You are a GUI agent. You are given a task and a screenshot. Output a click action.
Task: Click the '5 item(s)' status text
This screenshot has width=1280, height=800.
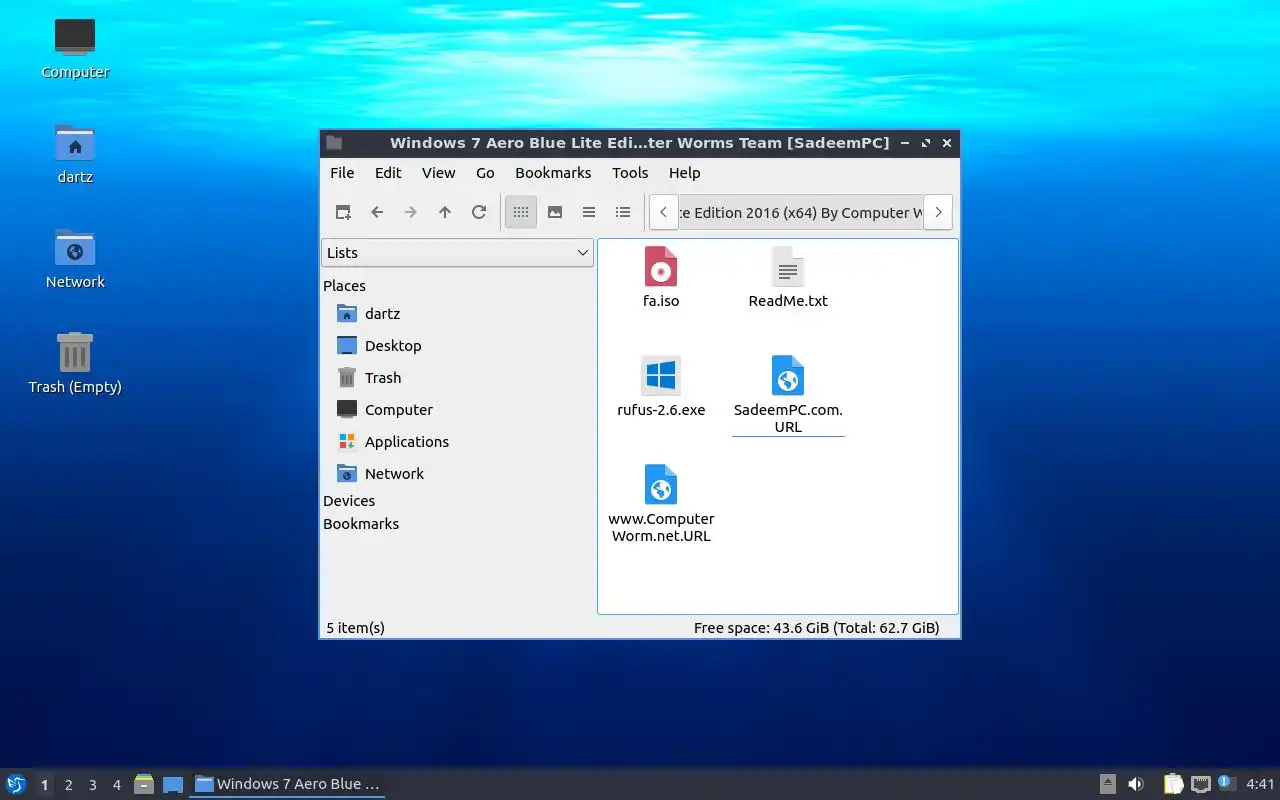coord(355,628)
